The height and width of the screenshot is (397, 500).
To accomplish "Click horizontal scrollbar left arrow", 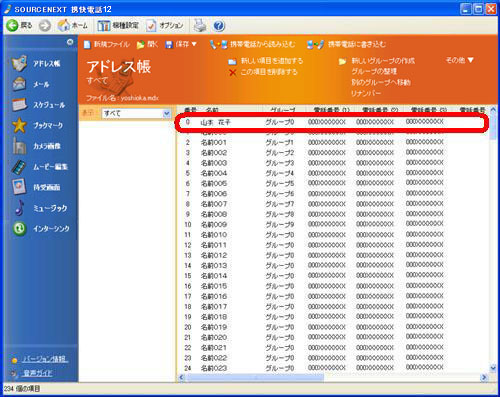I will point(181,377).
